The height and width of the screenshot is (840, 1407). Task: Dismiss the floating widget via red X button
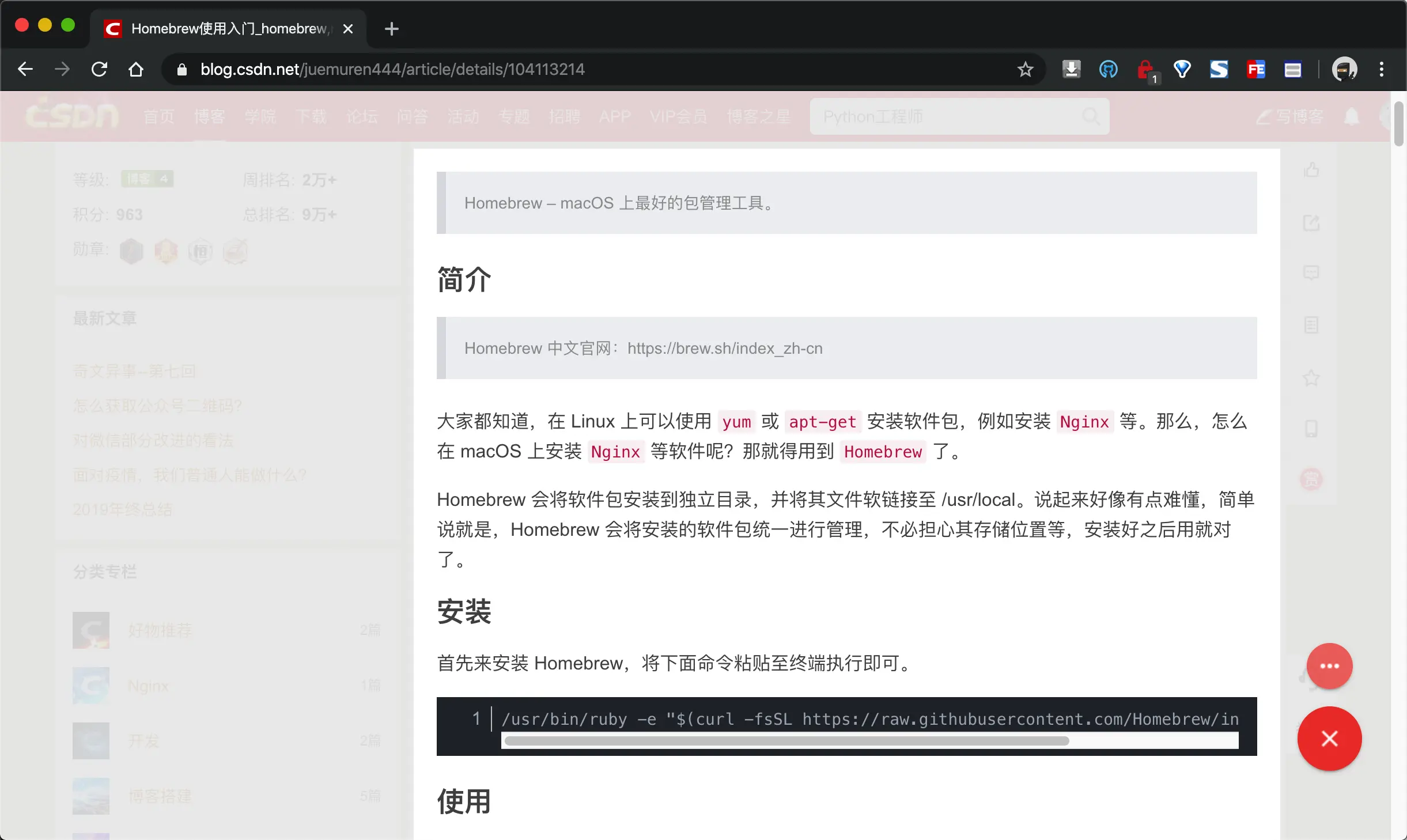tap(1329, 739)
